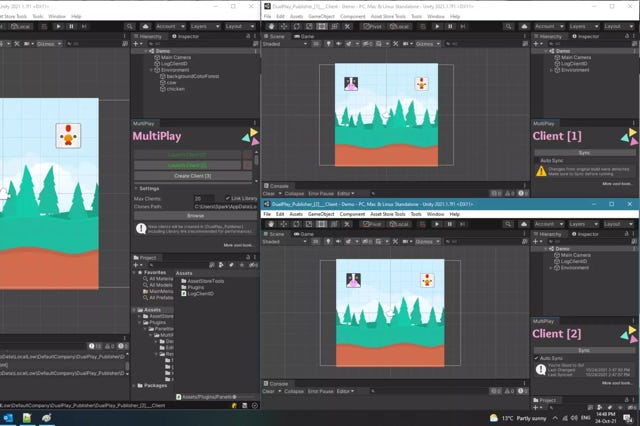Image resolution: width=640 pixels, height=426 pixels.
Task: Click Pause in the main MultiPlay editor window
Action: (x=71, y=27)
